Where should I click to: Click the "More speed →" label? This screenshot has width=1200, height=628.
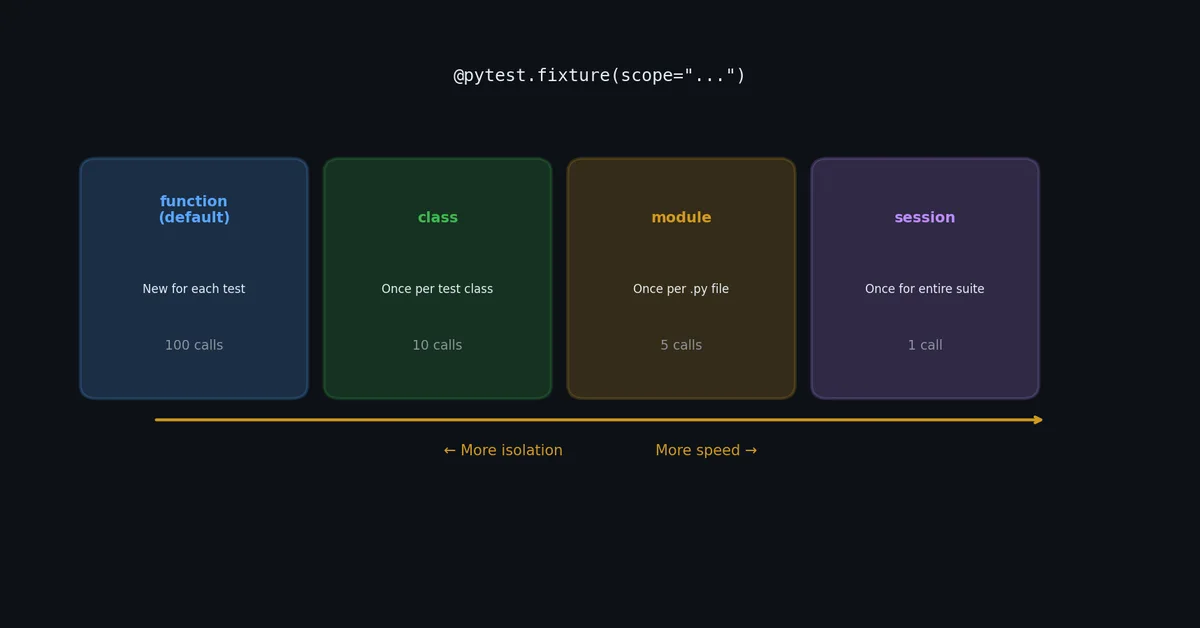[706, 451]
